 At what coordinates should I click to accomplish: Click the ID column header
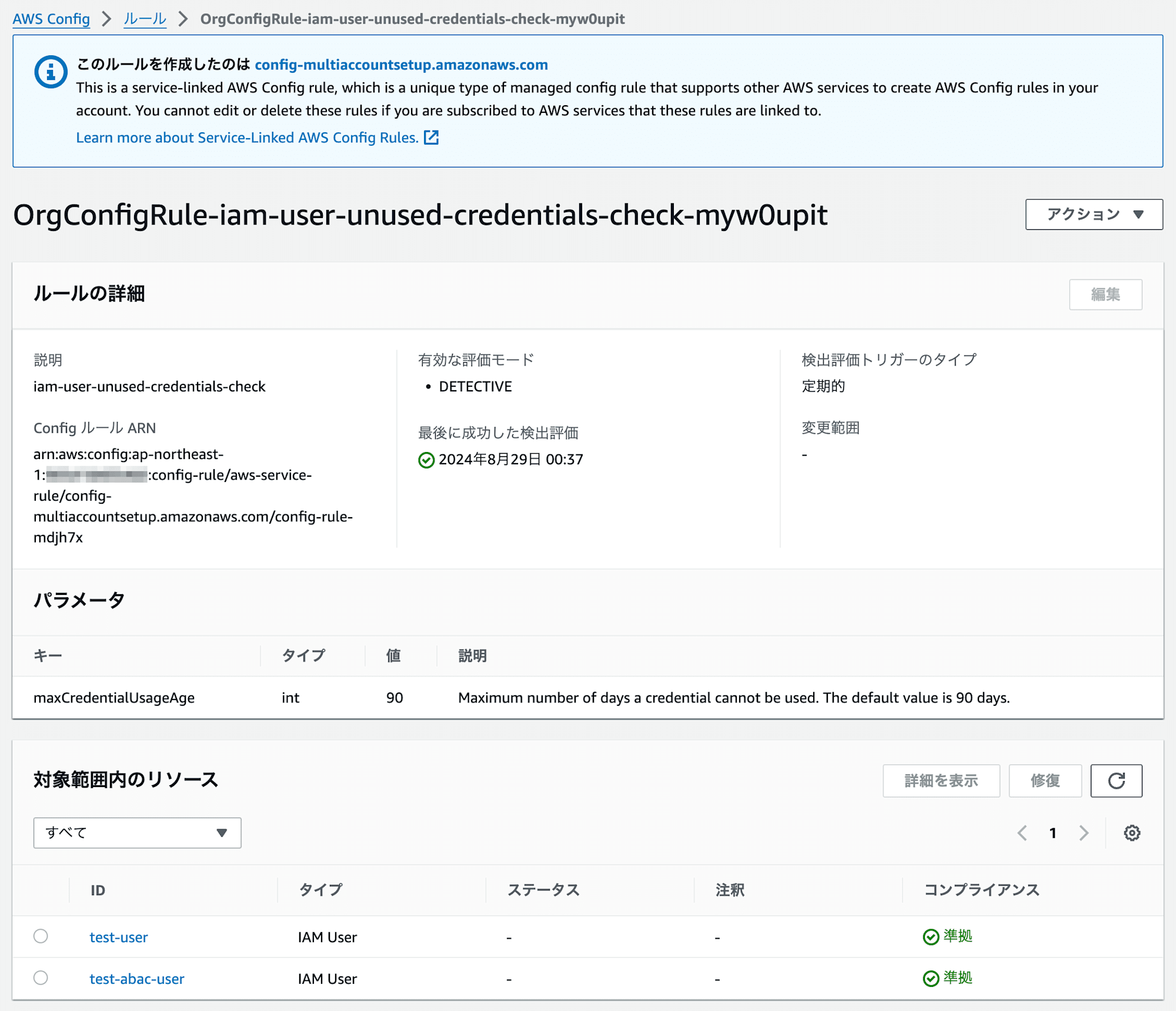[98, 891]
